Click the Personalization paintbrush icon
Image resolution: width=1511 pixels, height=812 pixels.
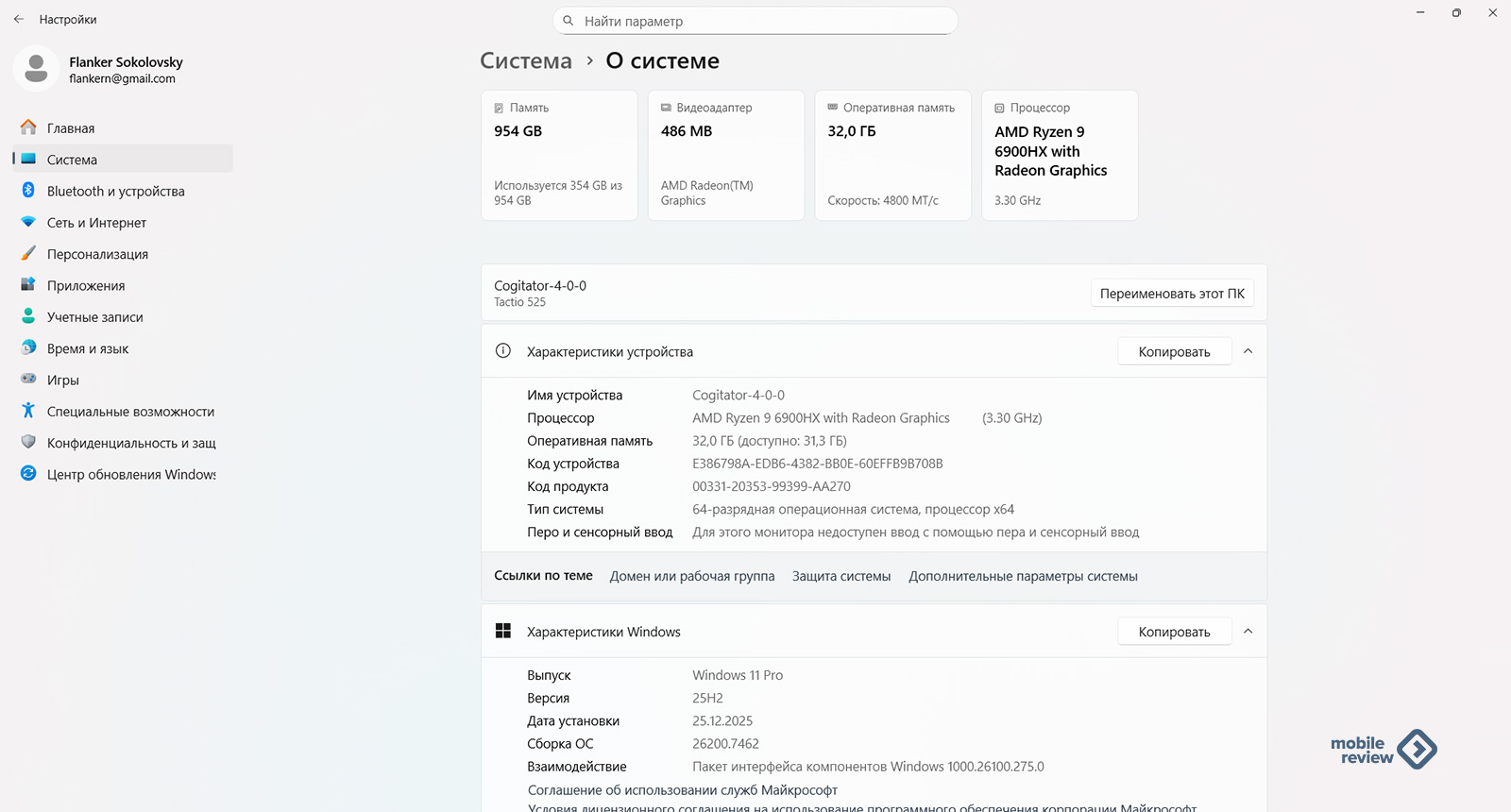pos(28,254)
